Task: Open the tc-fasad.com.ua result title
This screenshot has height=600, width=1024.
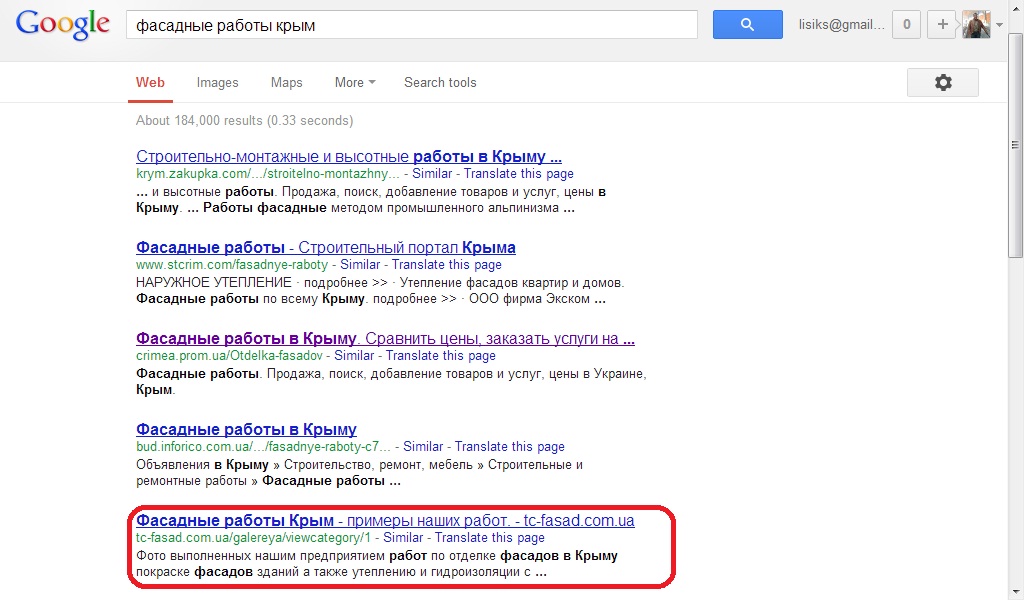Action: 385,520
